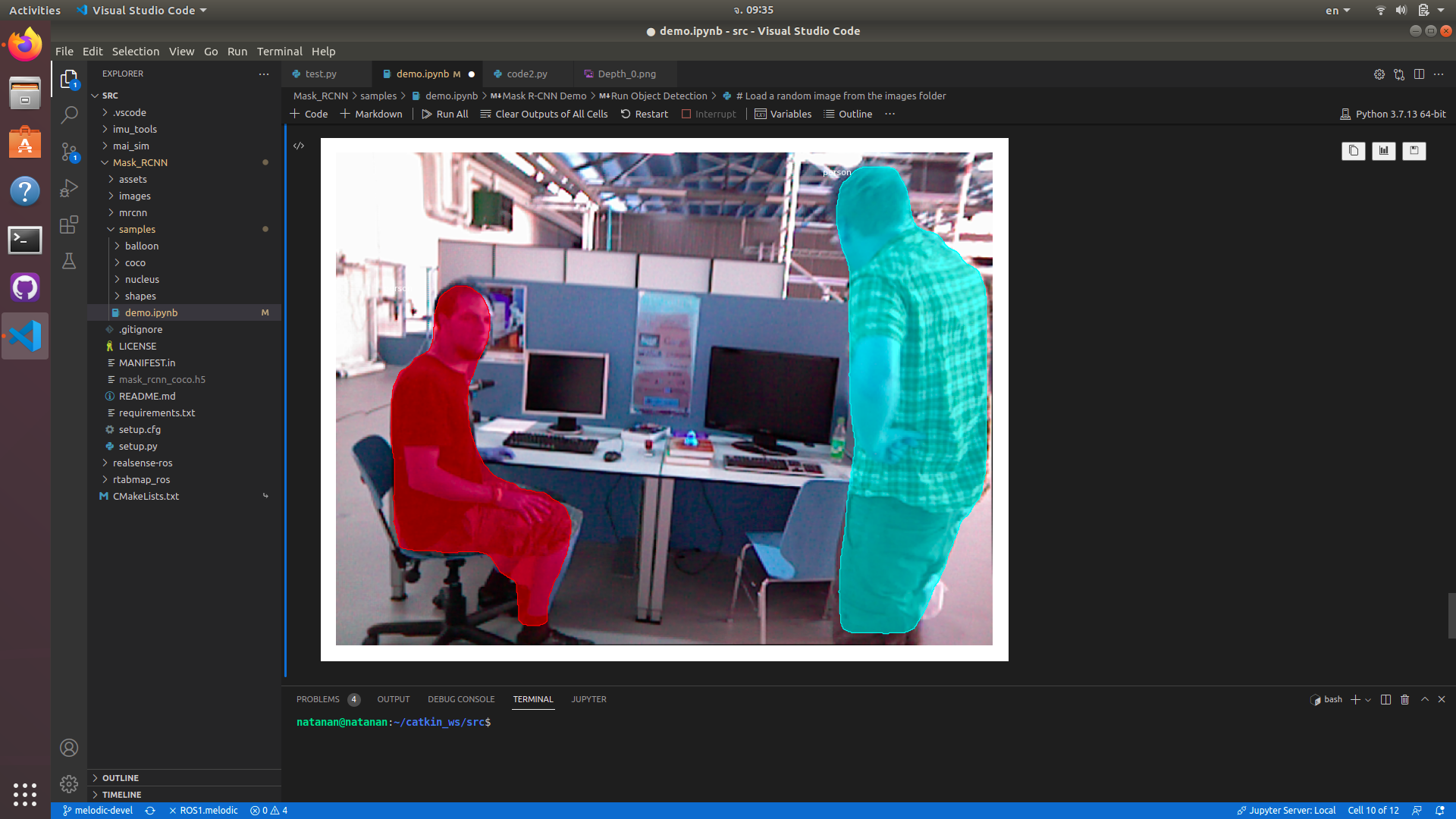Viewport: 1456px width, 819px height.
Task: Click melodic-devel branch in status bar
Action: click(98, 811)
